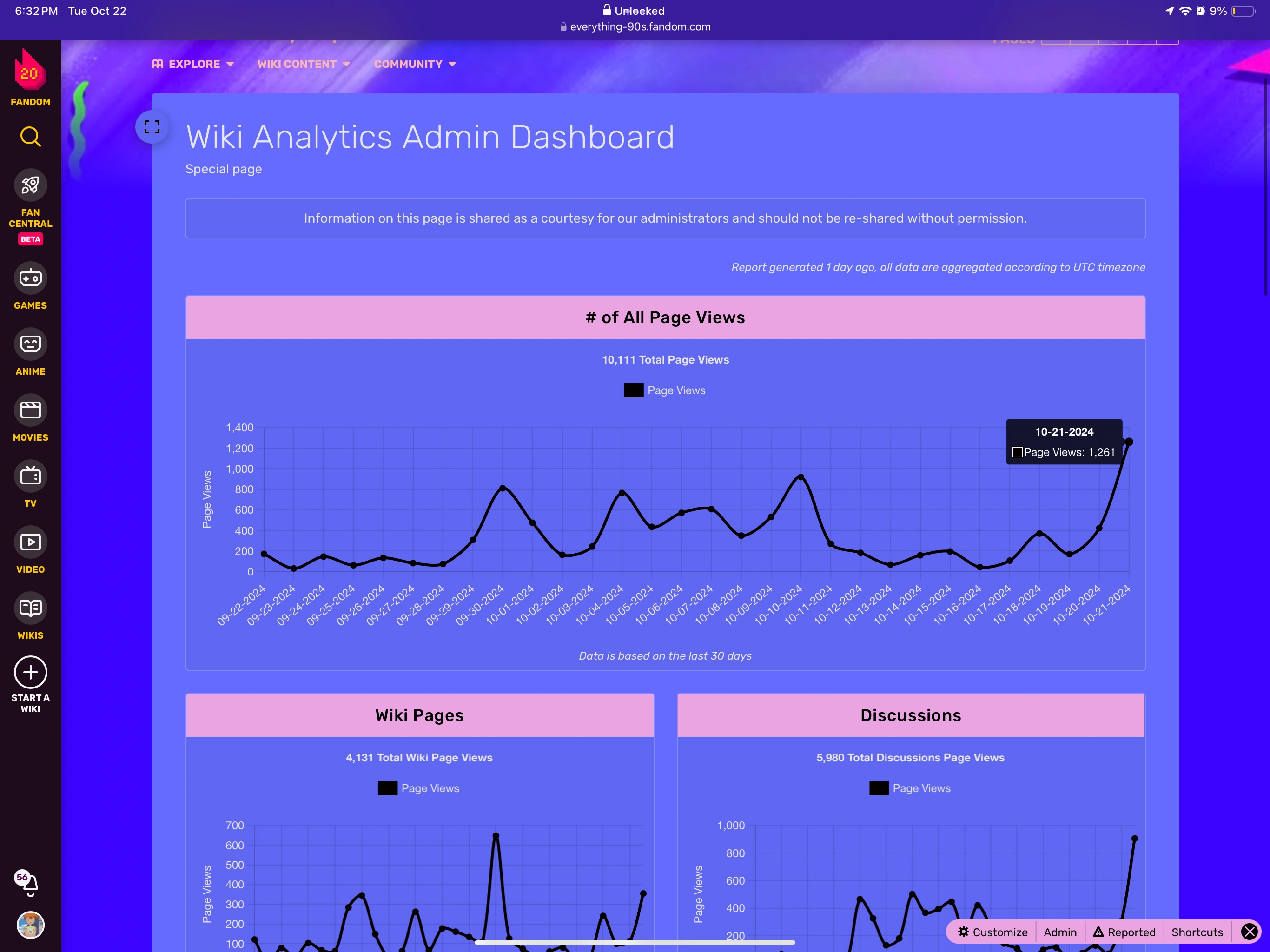This screenshot has width=1270, height=952.
Task: Toggle Page Views legend in Wiki Pages chart
Action: coord(418,788)
